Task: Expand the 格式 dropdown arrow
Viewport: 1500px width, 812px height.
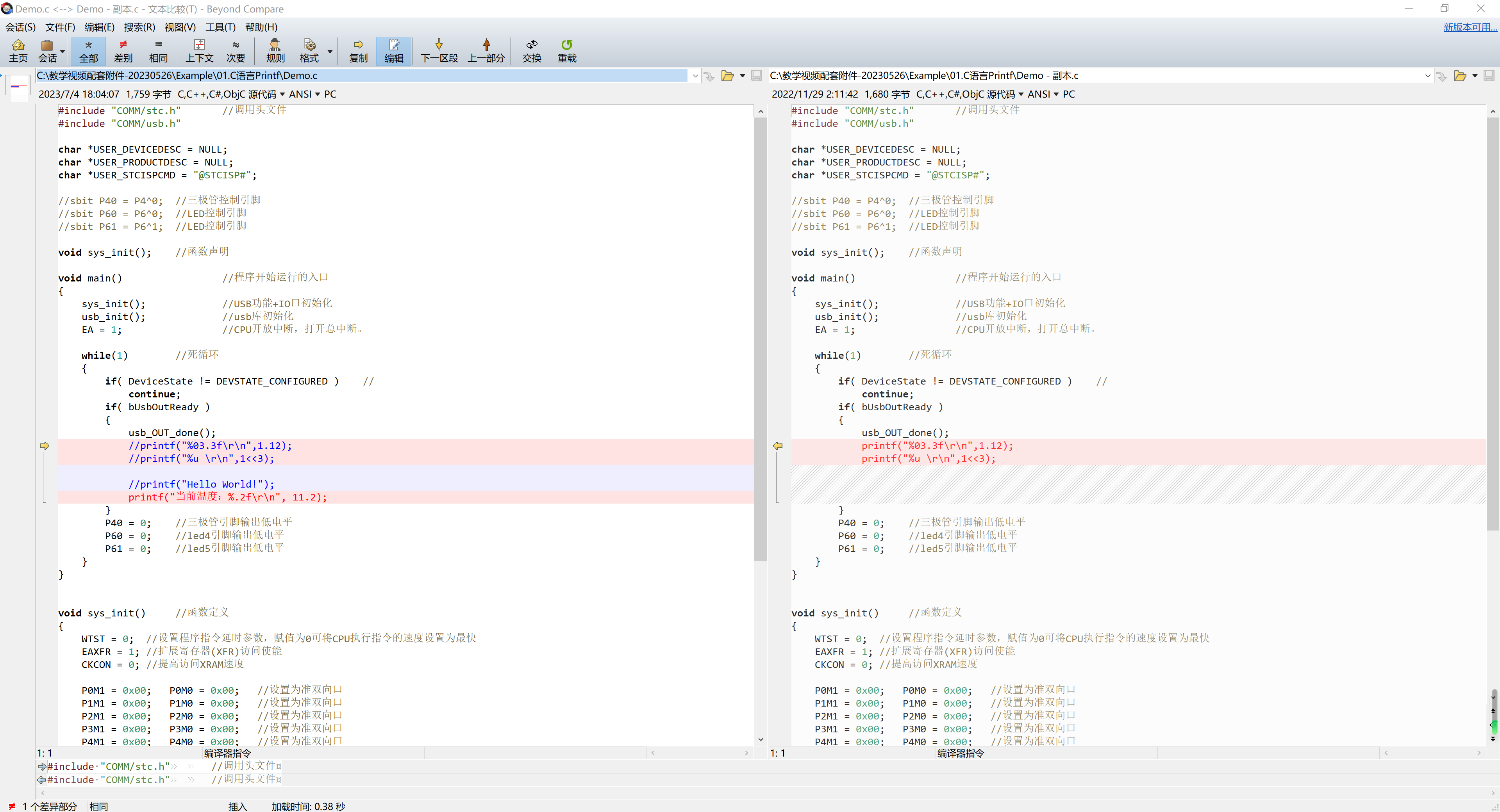Action: click(330, 51)
